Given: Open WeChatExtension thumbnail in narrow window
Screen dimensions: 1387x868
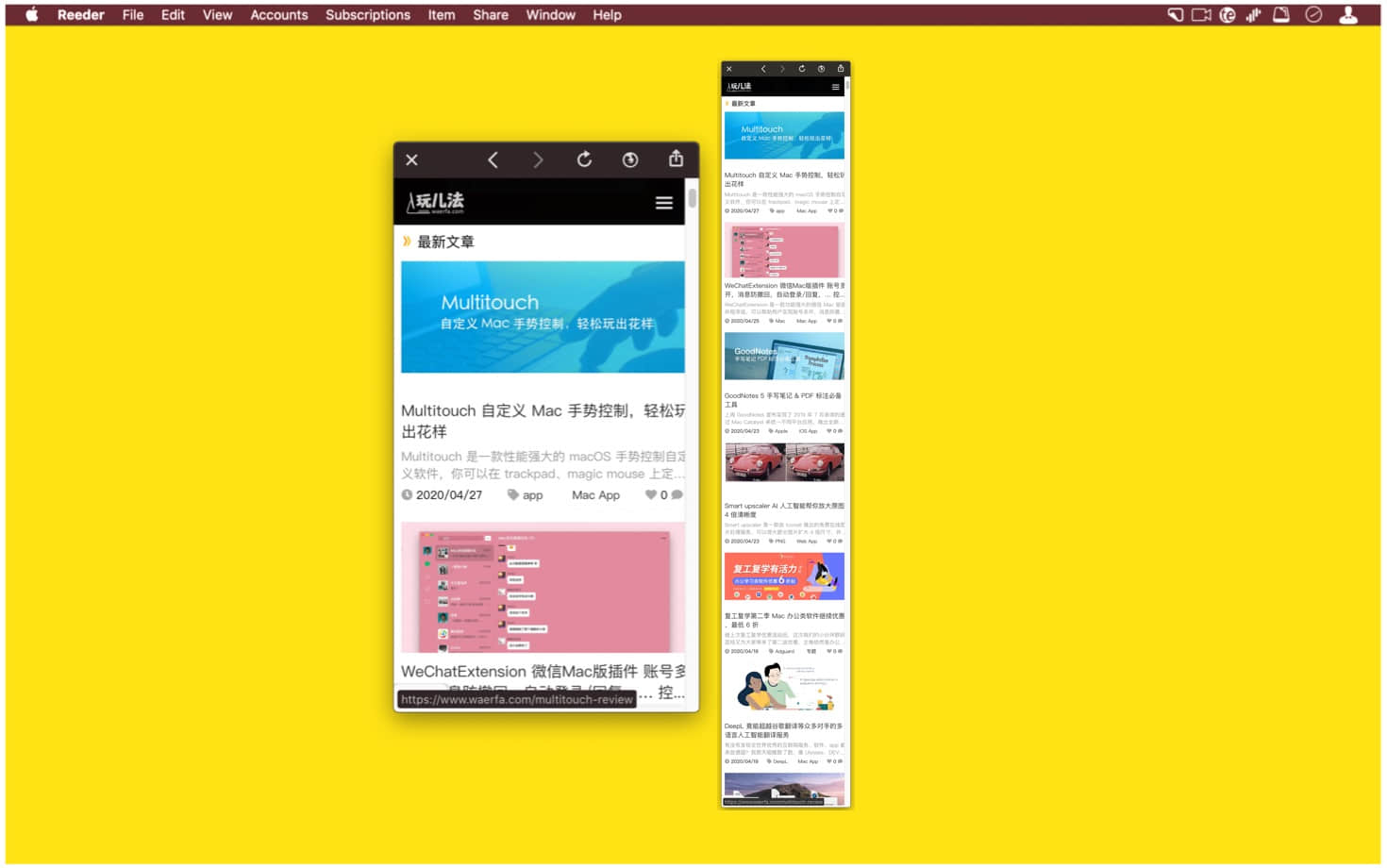Looking at the screenshot, I should point(784,250).
